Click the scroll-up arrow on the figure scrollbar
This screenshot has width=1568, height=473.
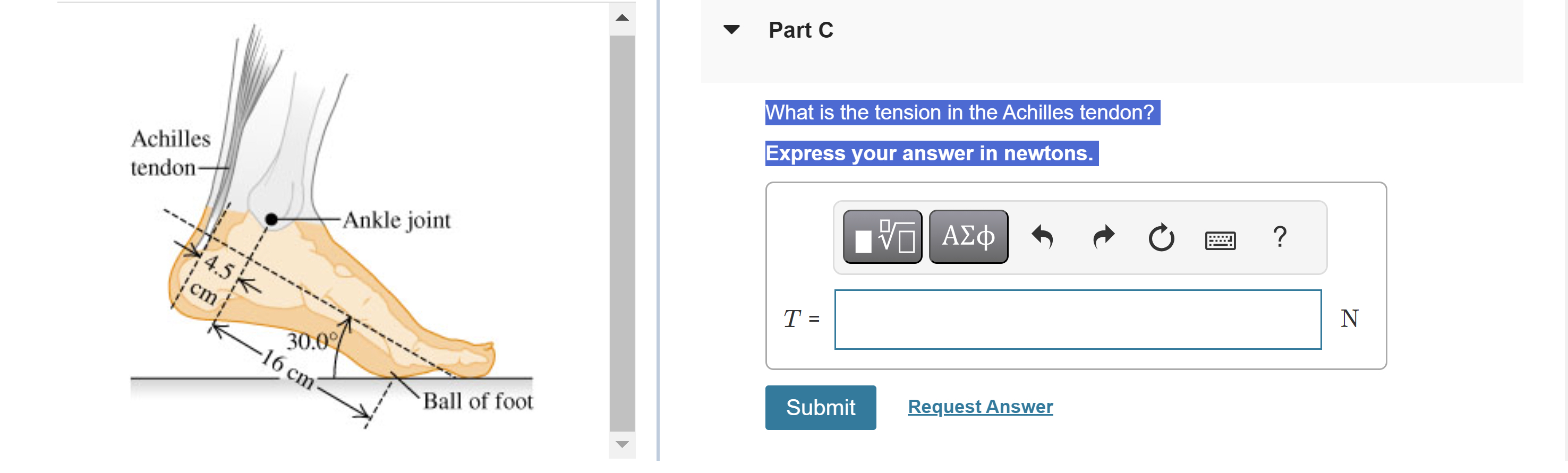621,18
